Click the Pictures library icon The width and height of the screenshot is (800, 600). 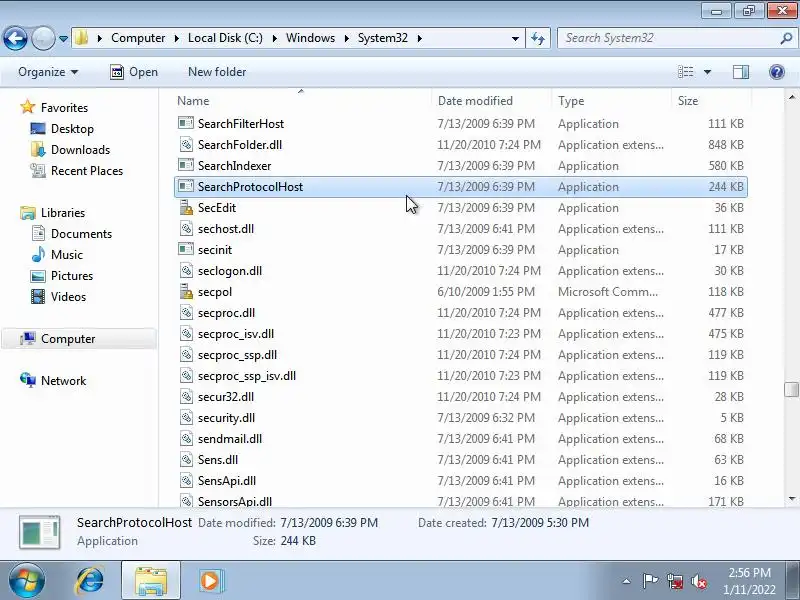coord(38,276)
